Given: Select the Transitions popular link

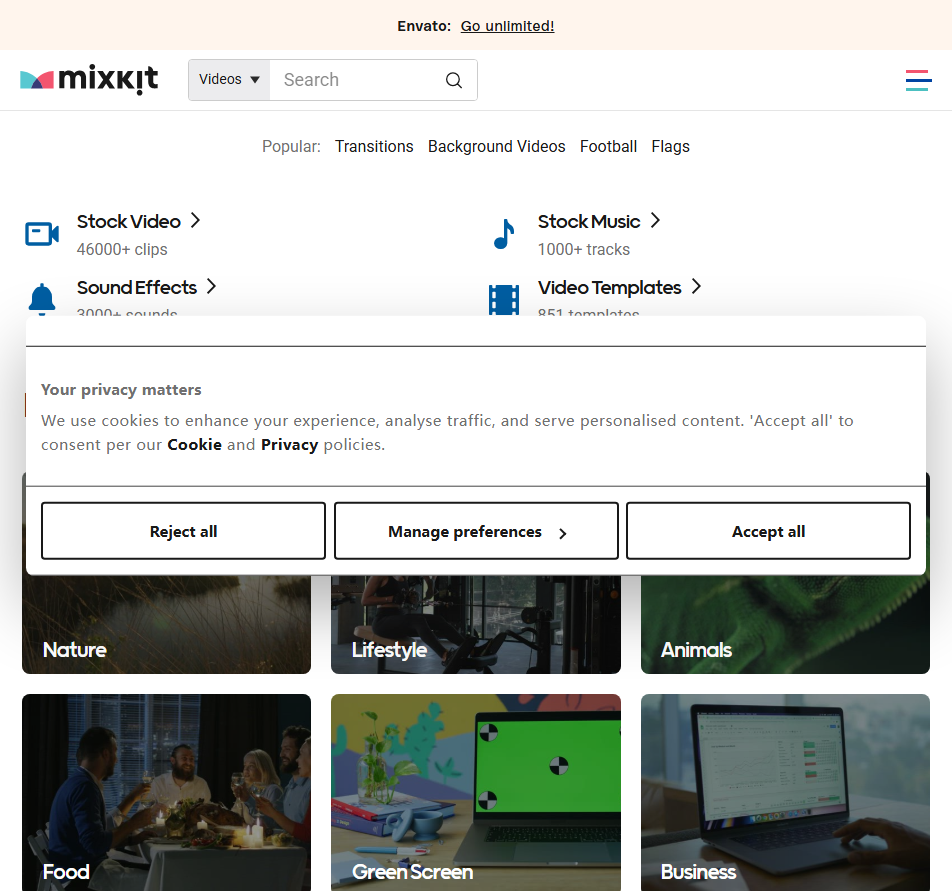Looking at the screenshot, I should [x=374, y=147].
